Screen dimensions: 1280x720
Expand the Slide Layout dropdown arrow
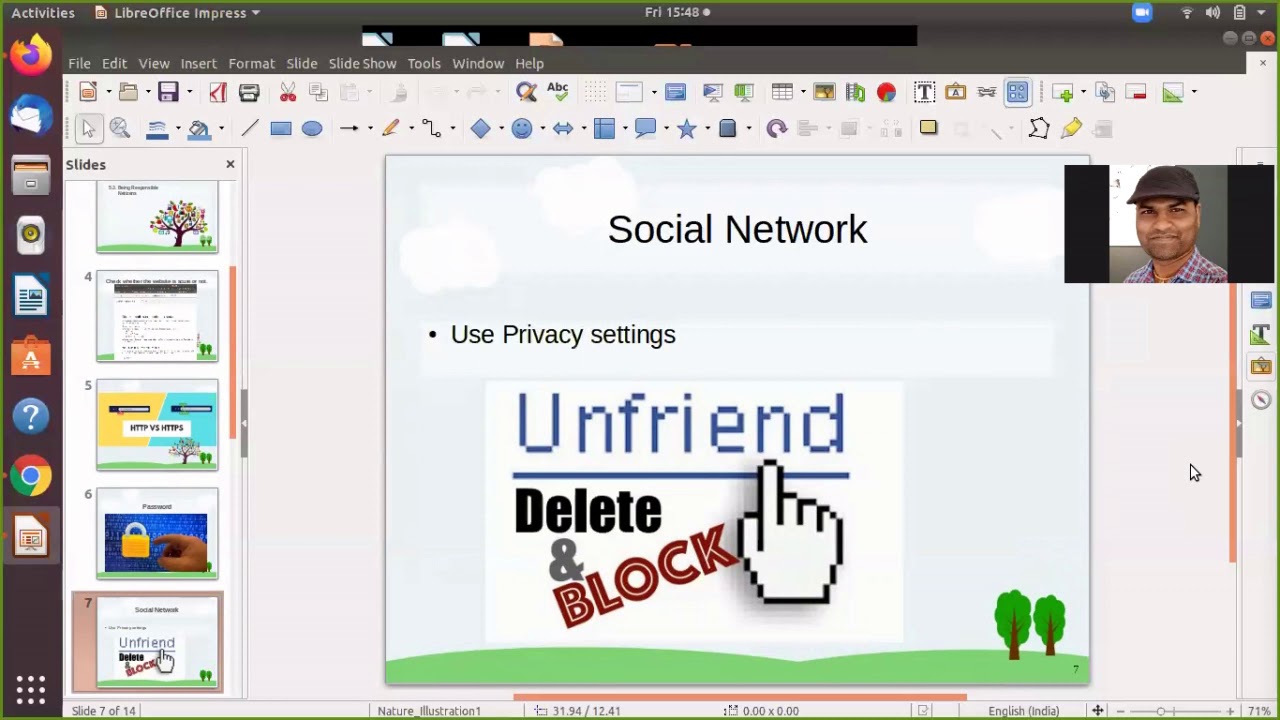[x=1193, y=92]
